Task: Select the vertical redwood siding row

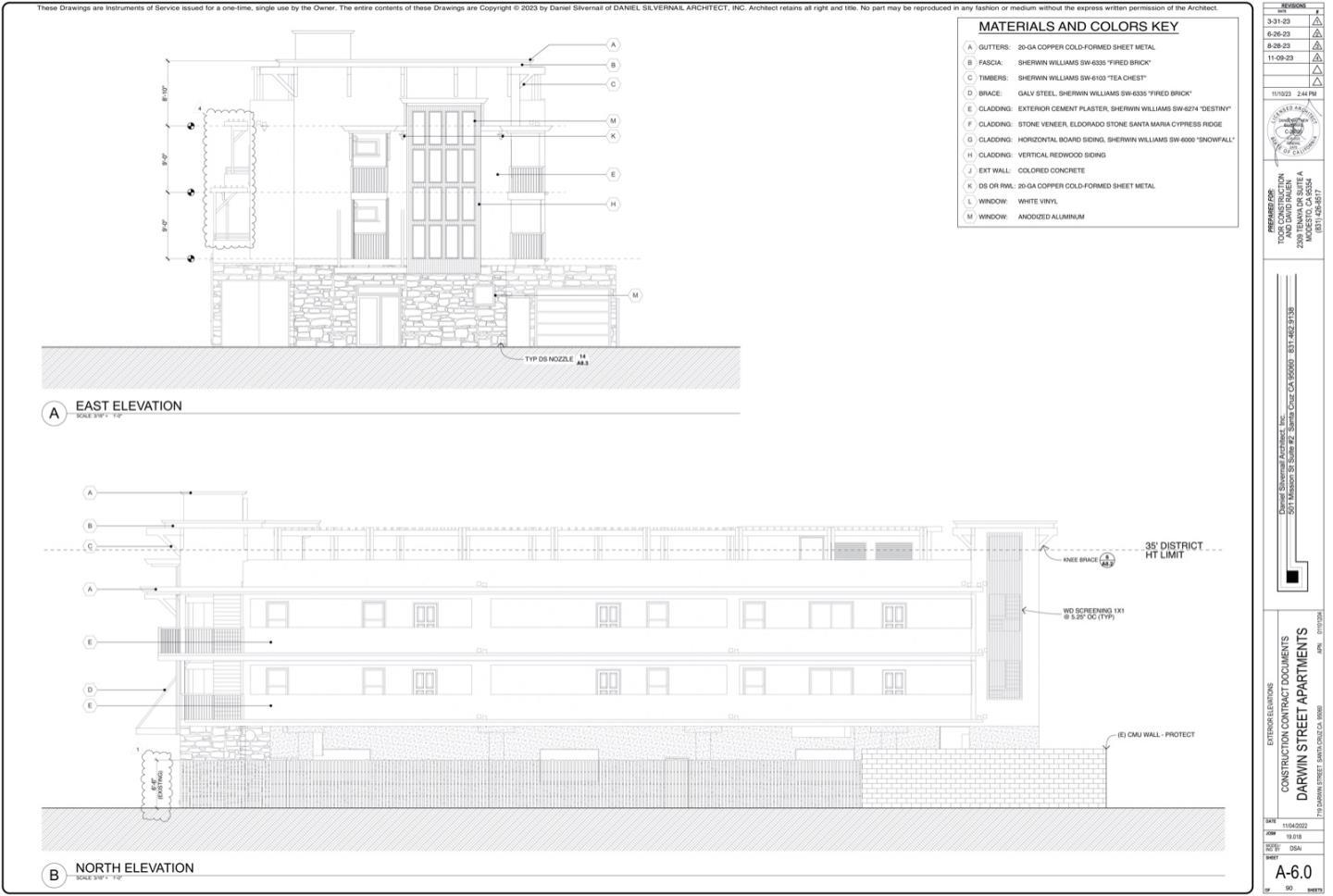Action: pos(1035,156)
